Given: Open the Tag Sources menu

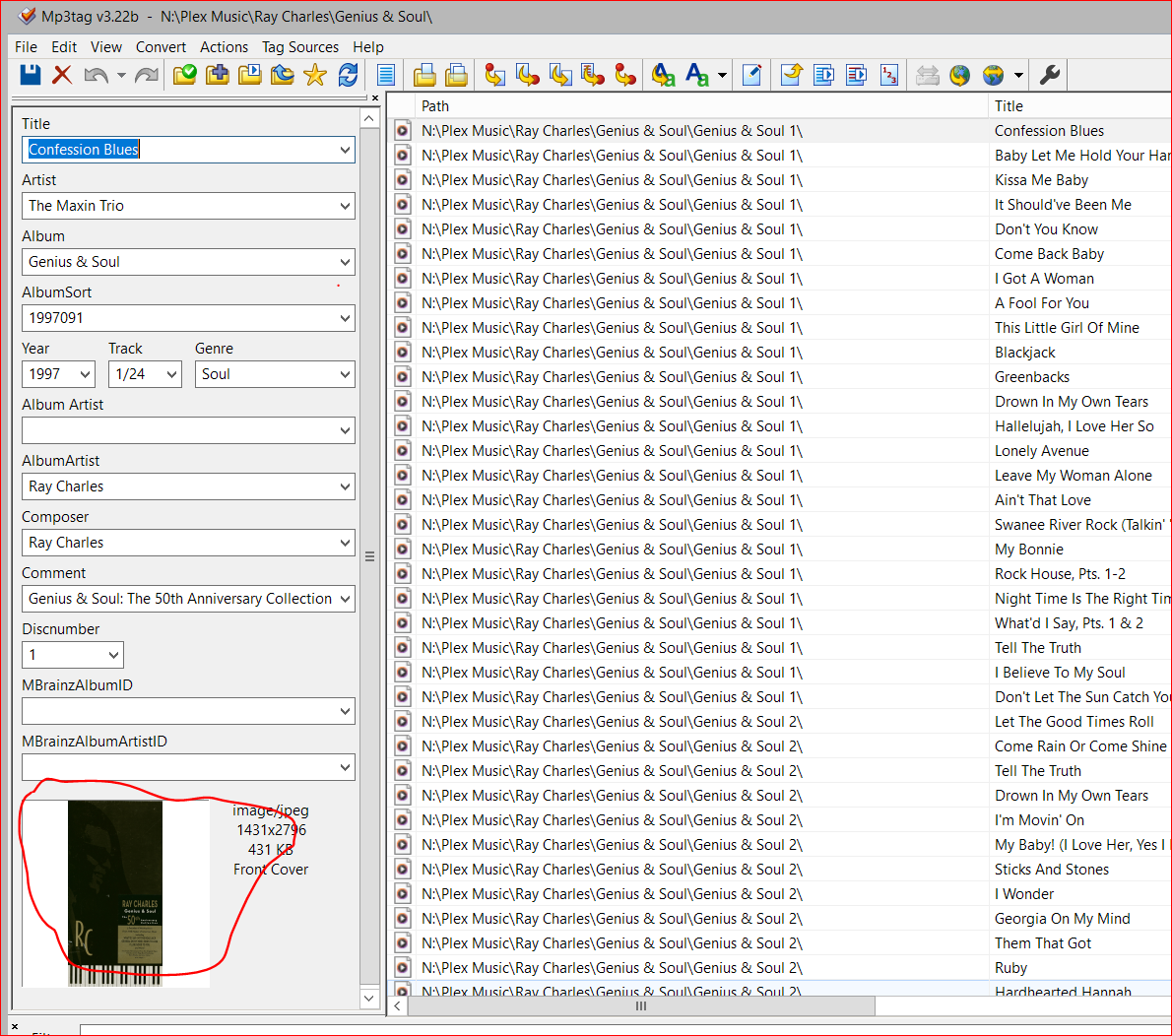Looking at the screenshot, I should (x=299, y=47).
